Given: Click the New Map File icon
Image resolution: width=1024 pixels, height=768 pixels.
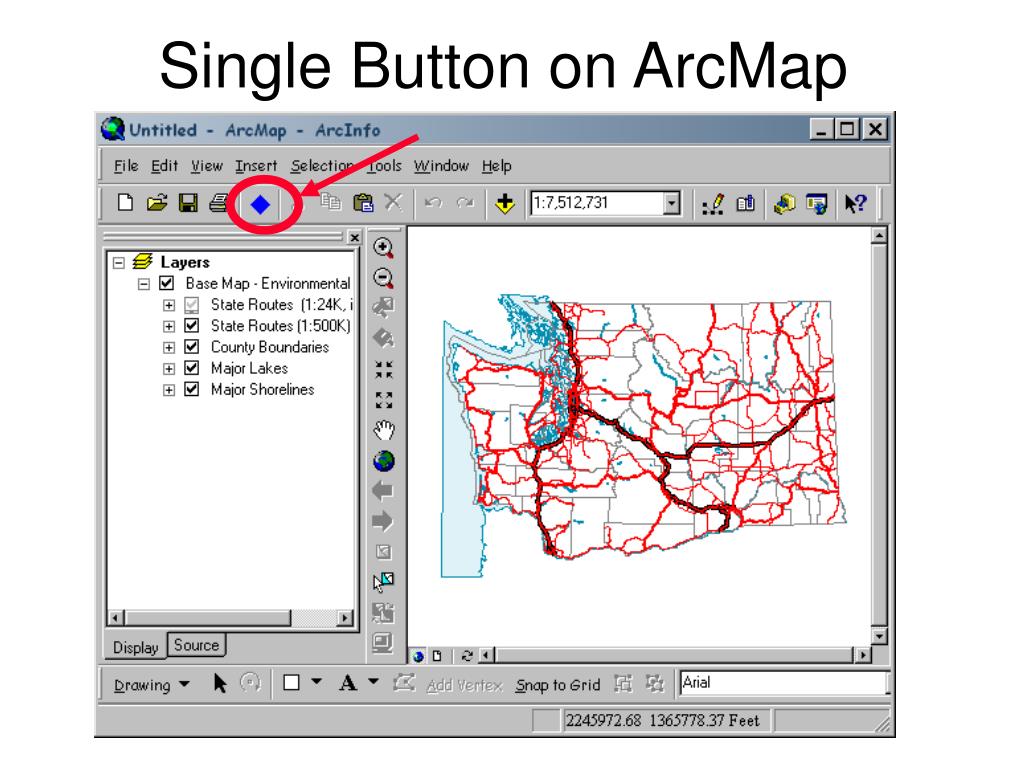Looking at the screenshot, I should coord(125,202).
